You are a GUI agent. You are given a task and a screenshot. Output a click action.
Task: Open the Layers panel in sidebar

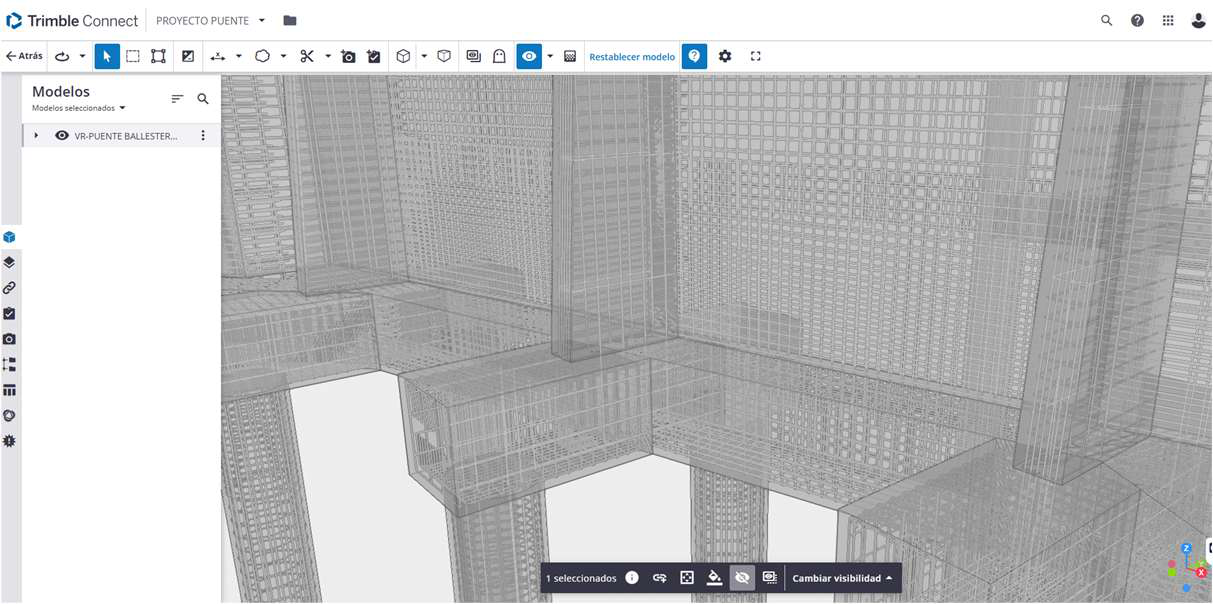click(x=9, y=263)
